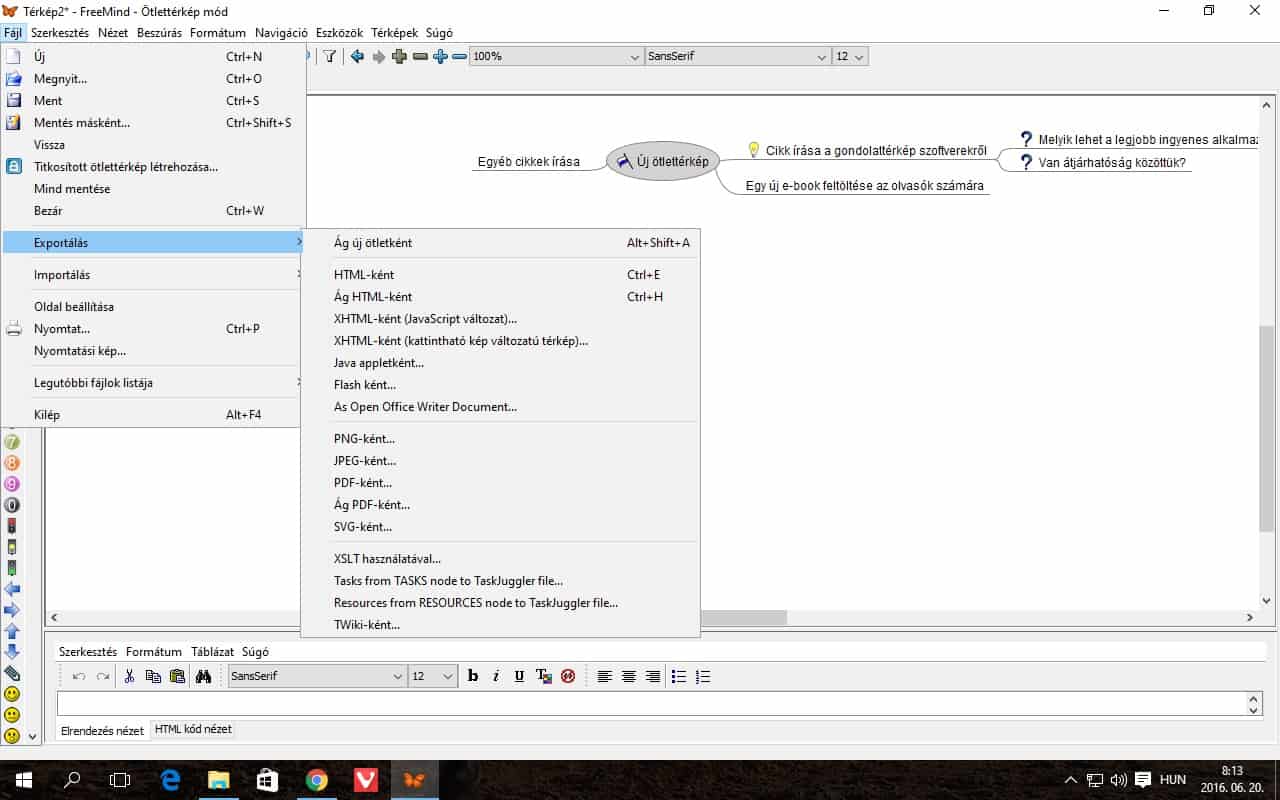Add the pink number 9 priority icon
The image size is (1280, 800).
click(x=12, y=484)
